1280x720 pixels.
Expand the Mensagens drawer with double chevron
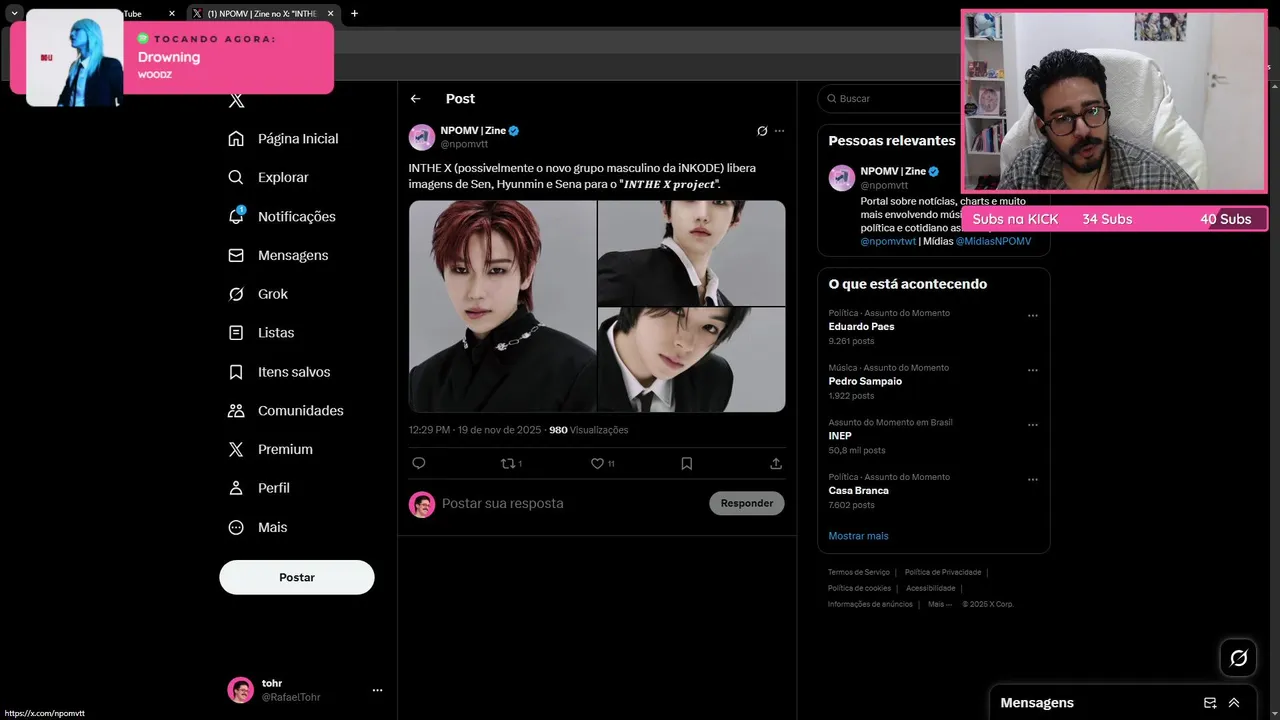point(1234,703)
